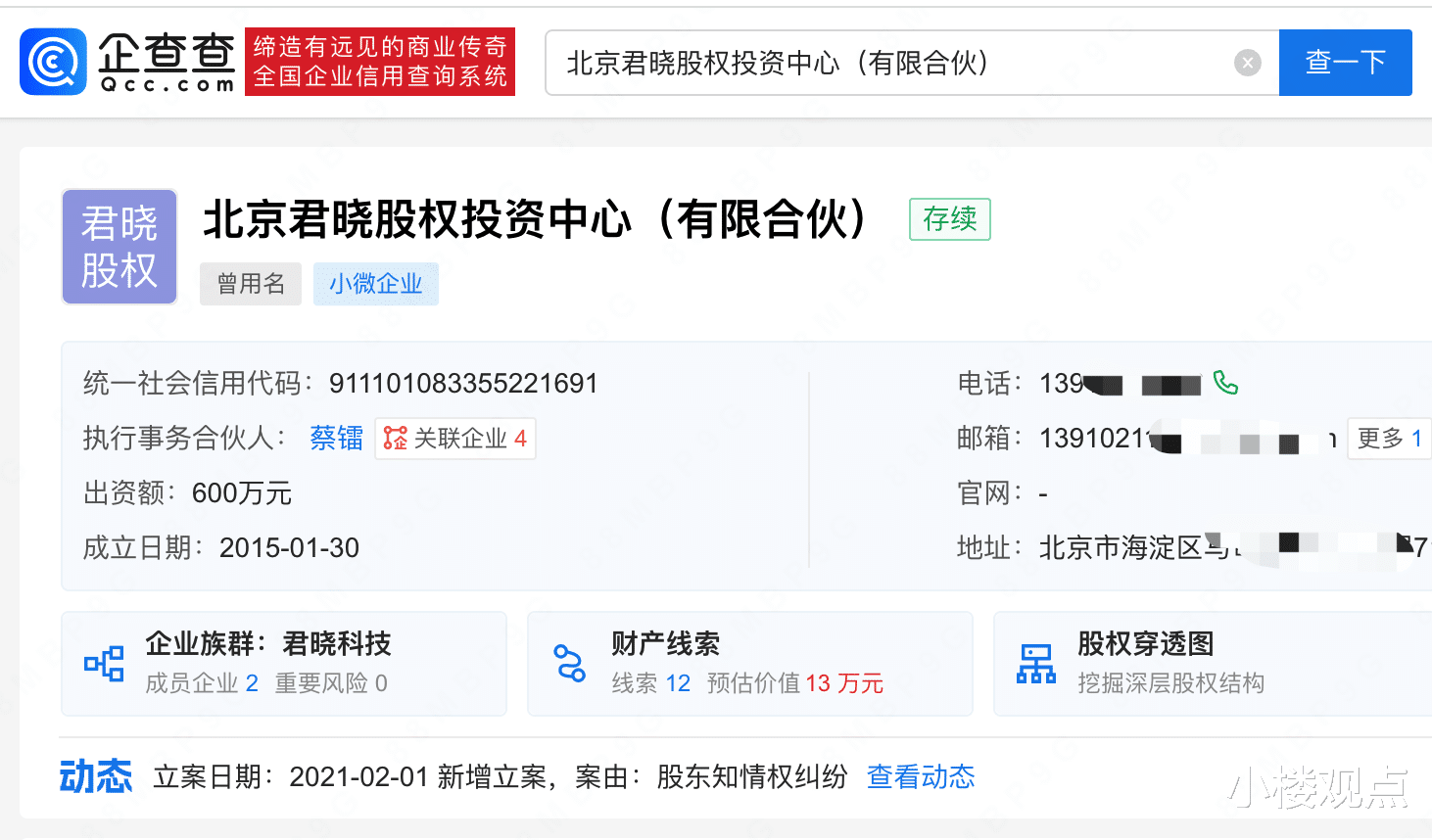
Task: Open partner 蔡镭 profile link
Action: [336, 438]
